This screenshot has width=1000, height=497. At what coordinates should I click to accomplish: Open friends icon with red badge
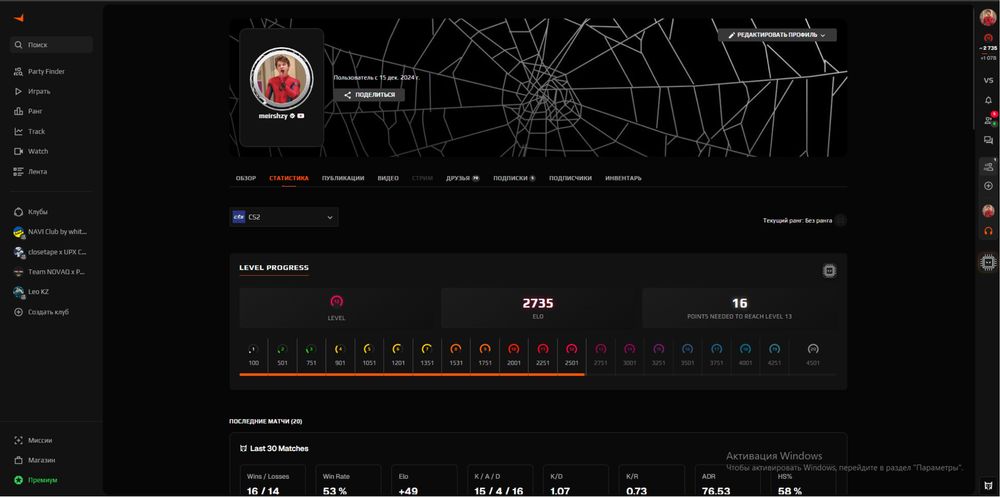pyautogui.click(x=989, y=119)
